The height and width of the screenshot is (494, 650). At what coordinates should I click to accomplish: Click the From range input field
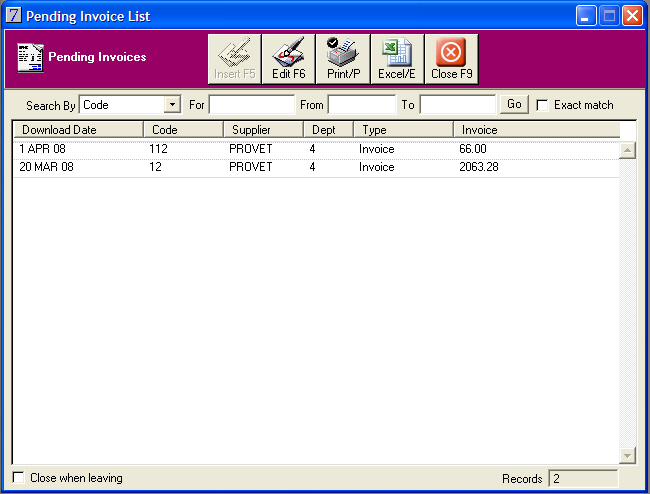click(361, 104)
